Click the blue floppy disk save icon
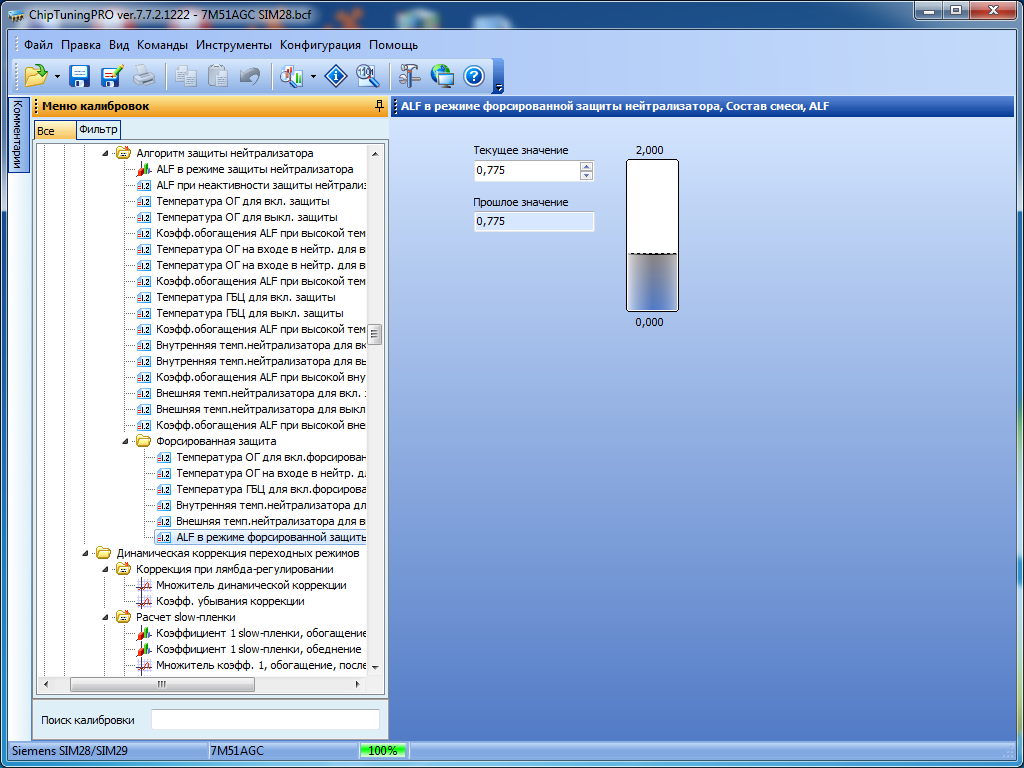This screenshot has height=768, width=1024. [80, 75]
